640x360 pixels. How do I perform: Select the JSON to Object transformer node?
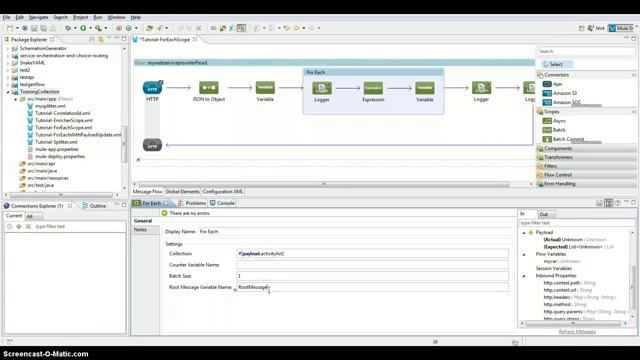[x=209, y=88]
